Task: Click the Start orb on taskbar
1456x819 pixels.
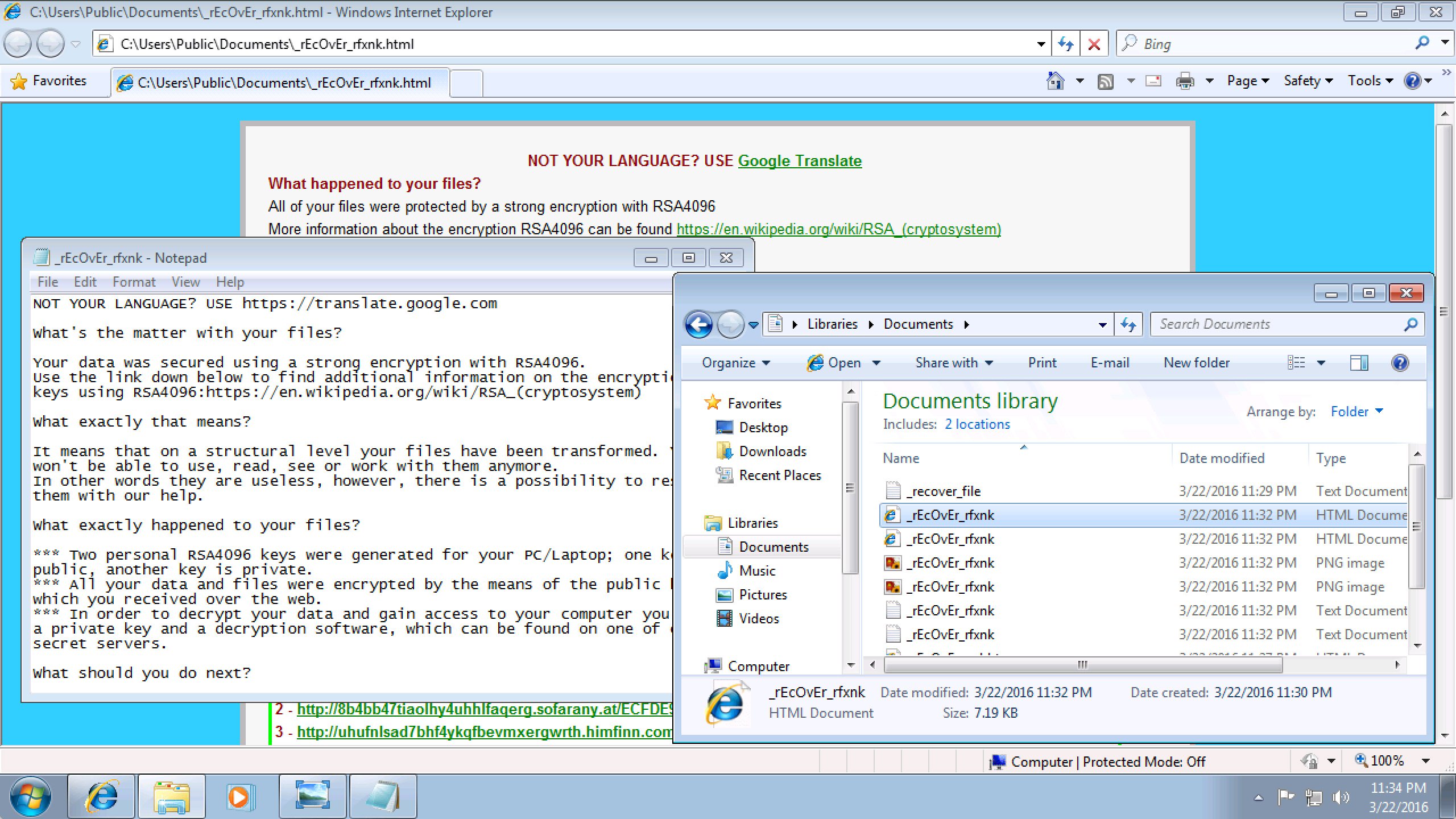Action: click(x=30, y=796)
